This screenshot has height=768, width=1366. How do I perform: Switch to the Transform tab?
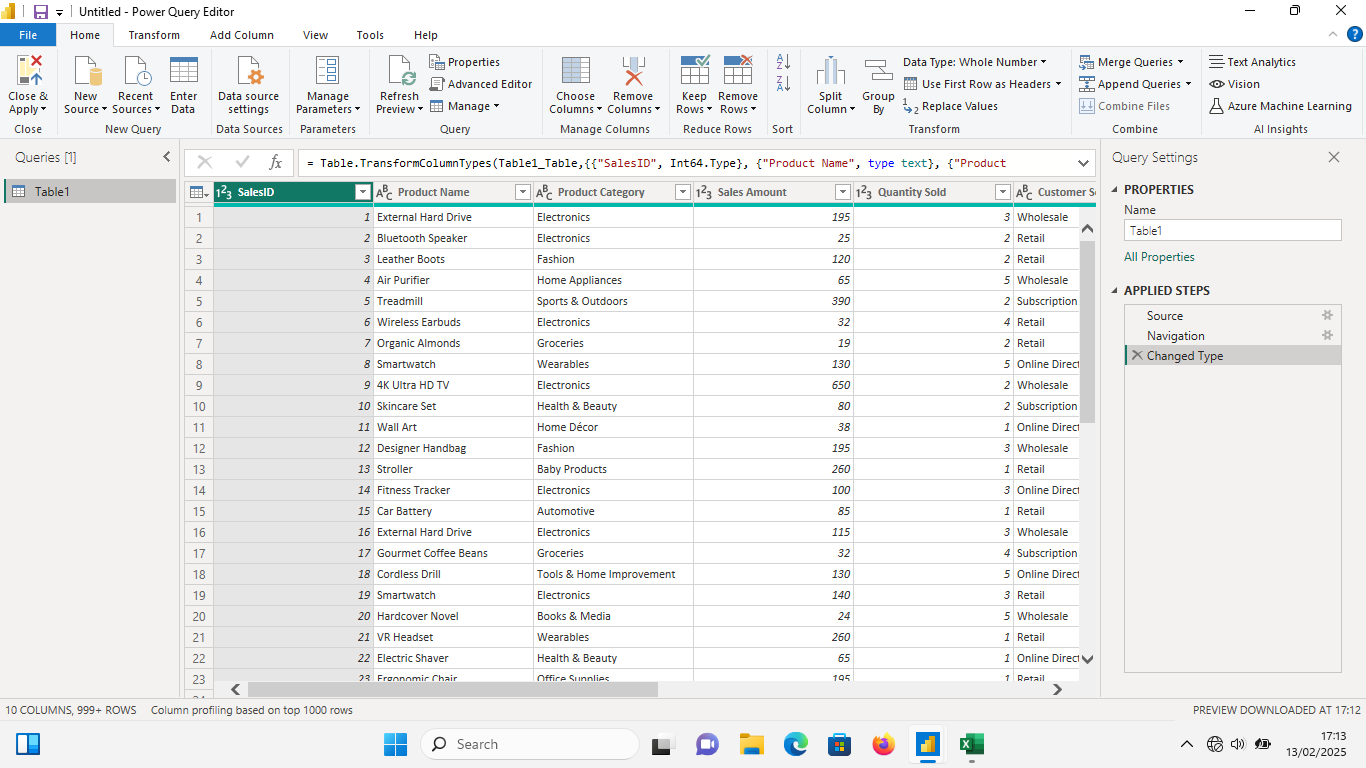(154, 35)
